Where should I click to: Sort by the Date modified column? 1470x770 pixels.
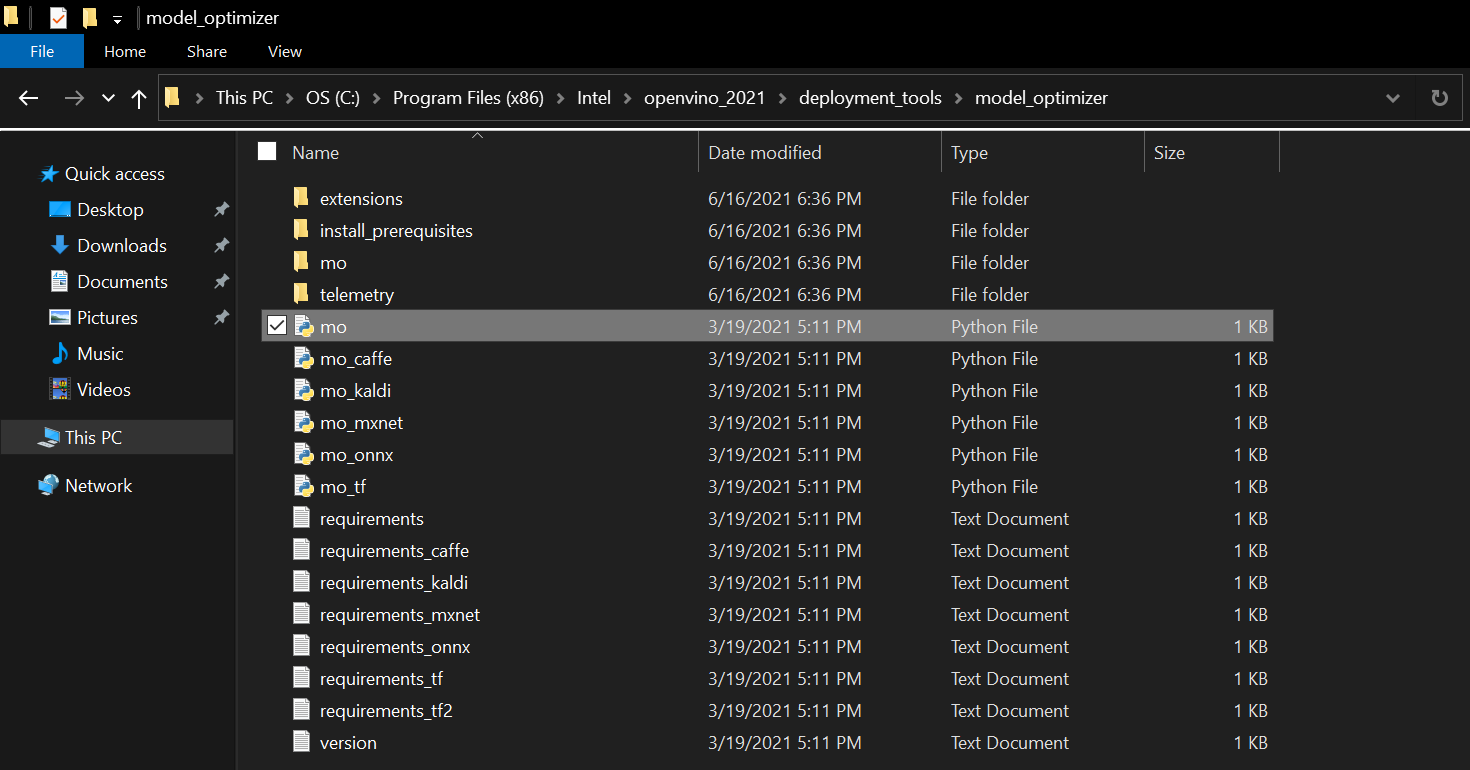765,153
